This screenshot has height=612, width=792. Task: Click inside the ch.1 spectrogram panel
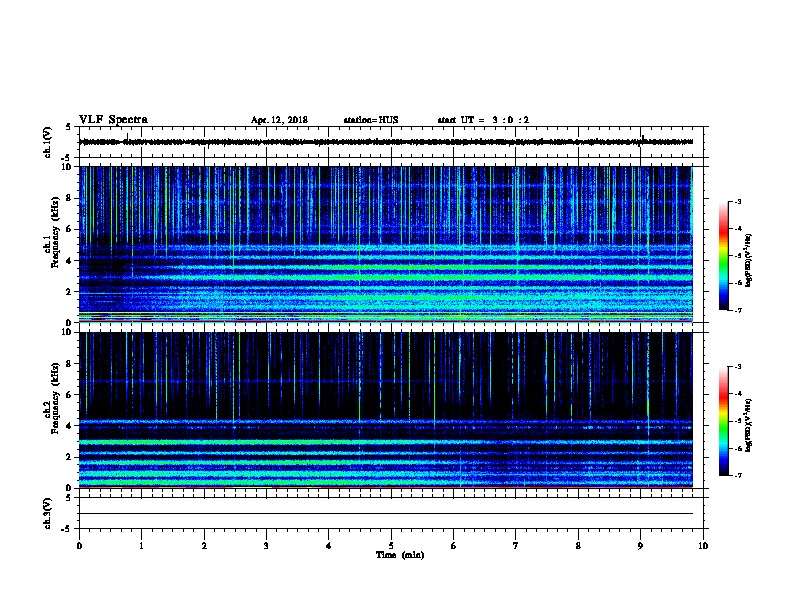point(385,244)
